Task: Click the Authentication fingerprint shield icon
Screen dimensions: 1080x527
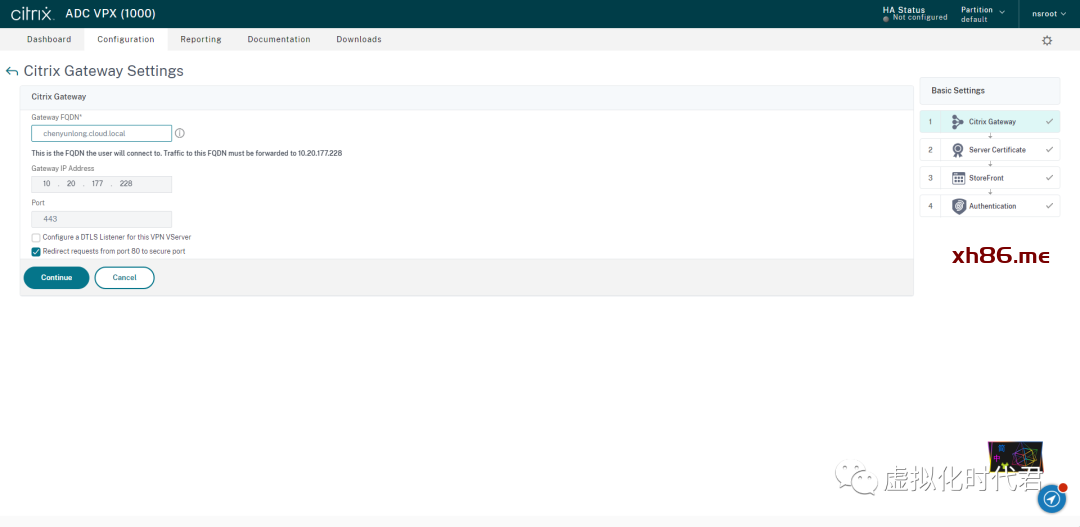Action: (x=958, y=206)
